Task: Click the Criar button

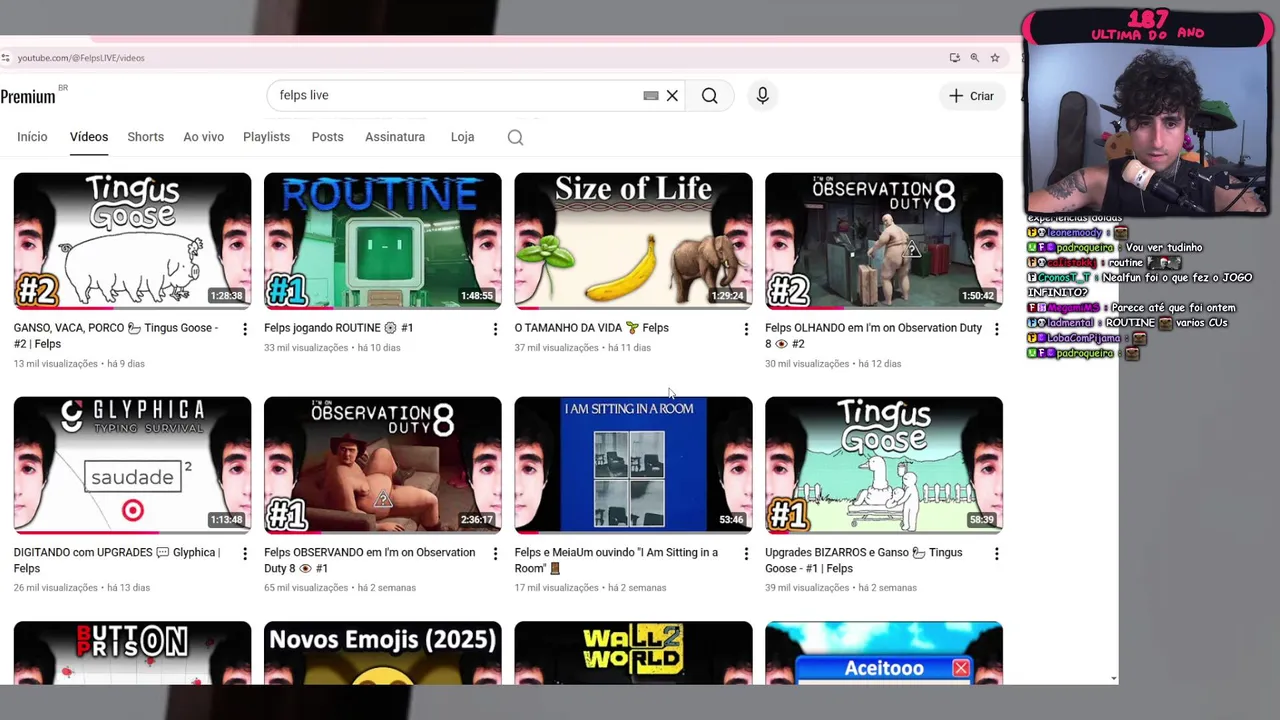Action: pyautogui.click(x=971, y=96)
